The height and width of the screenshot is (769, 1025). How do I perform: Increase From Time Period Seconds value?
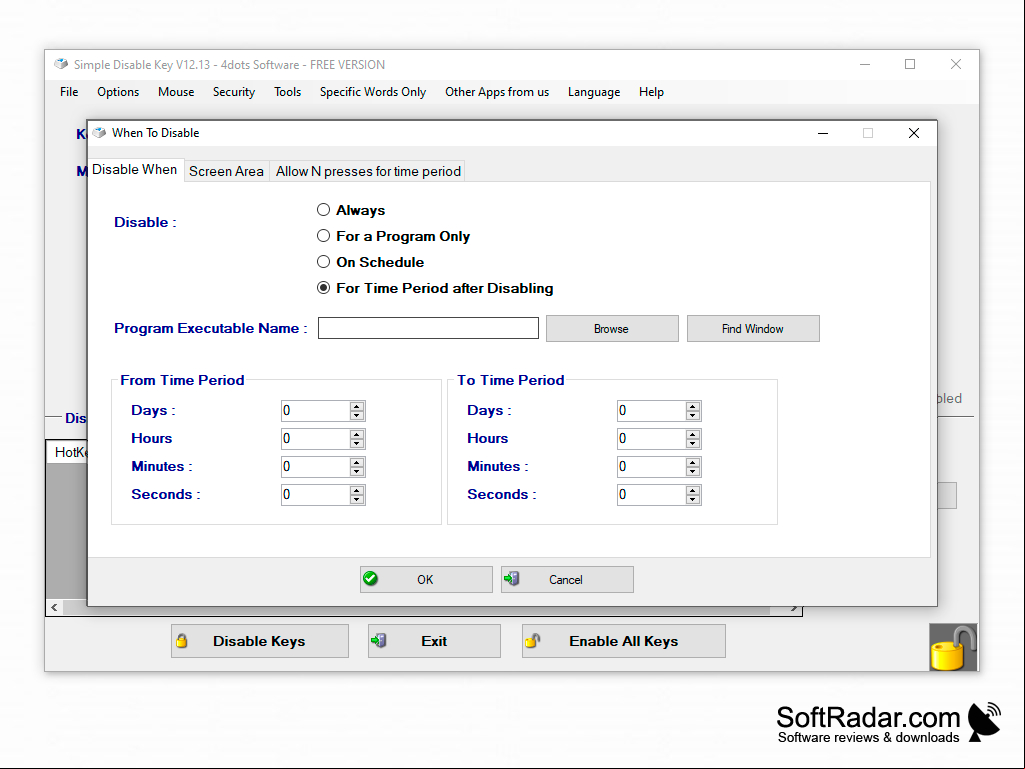pyautogui.click(x=357, y=490)
